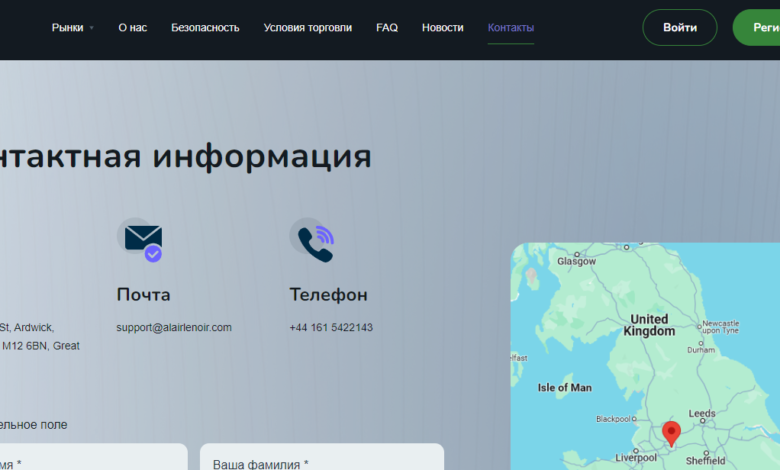Image resolution: width=780 pixels, height=470 pixels.
Task: Click the Glasgow label on the map
Action: tap(577, 261)
